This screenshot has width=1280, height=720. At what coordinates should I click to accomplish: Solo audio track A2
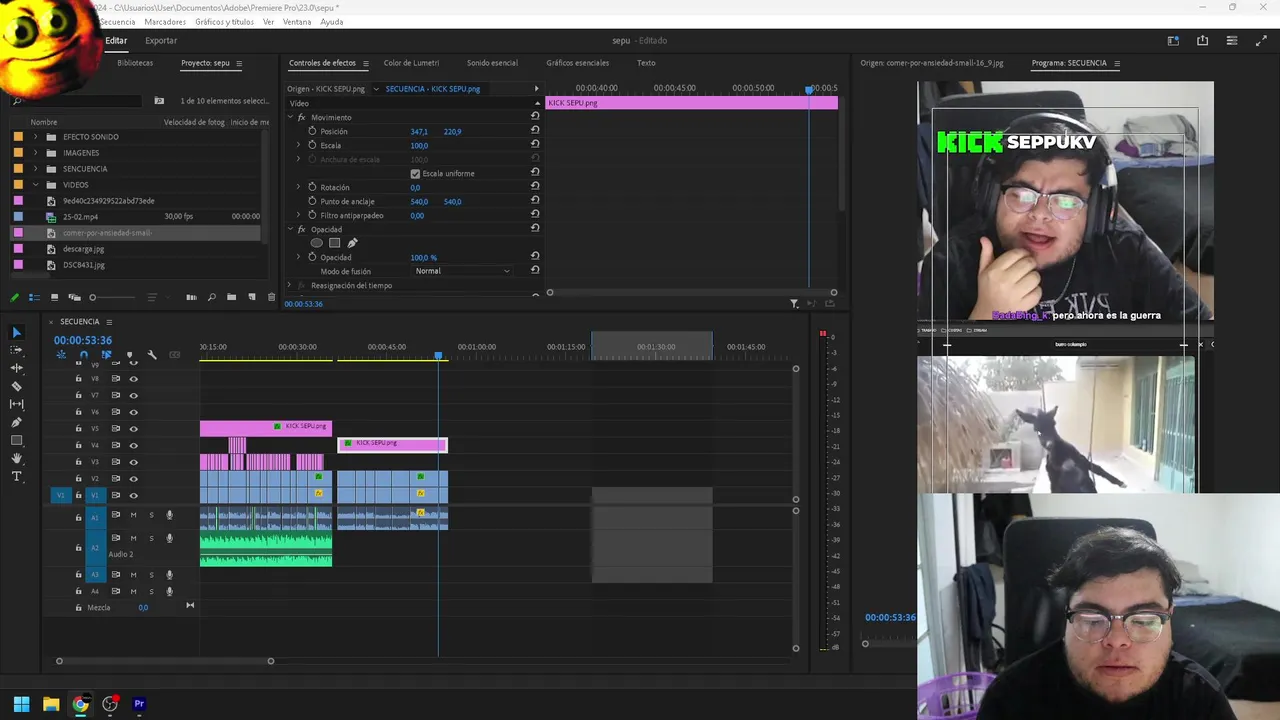(151, 538)
